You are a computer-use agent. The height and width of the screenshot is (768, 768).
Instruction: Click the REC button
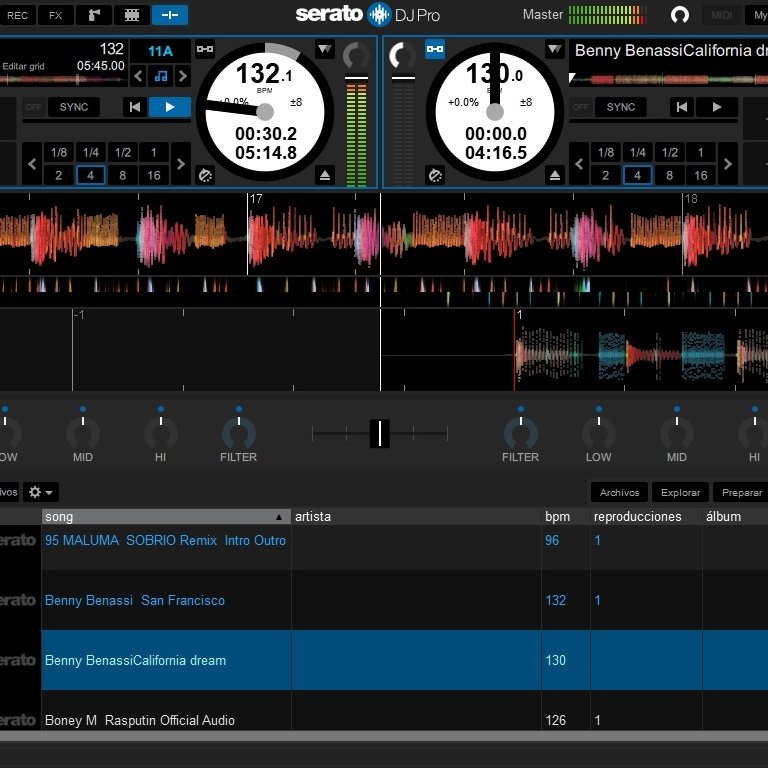pyautogui.click(x=17, y=15)
